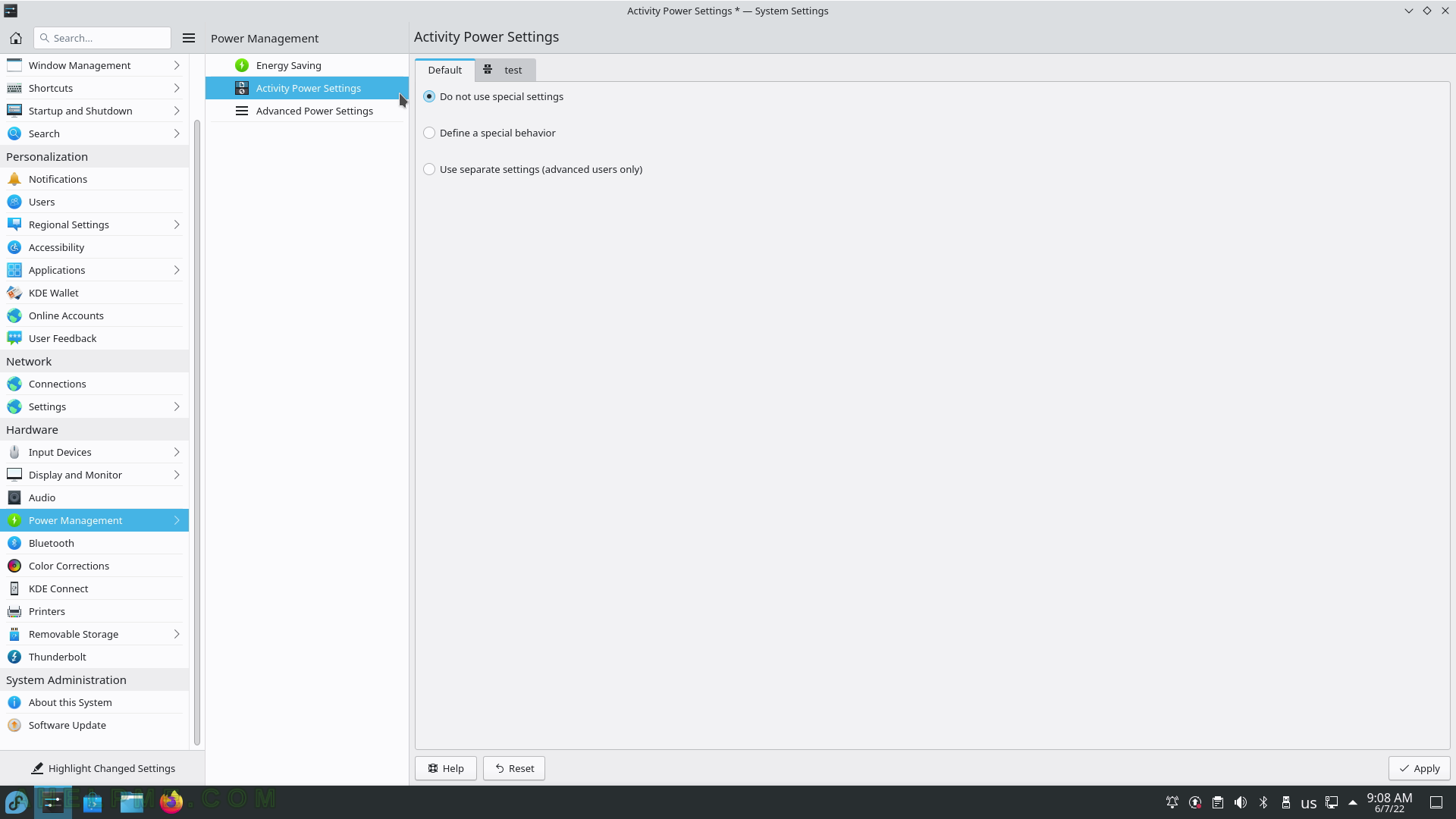The width and height of the screenshot is (1456, 819).
Task: Toggle Highlight Changed Settings
Action: tap(103, 768)
